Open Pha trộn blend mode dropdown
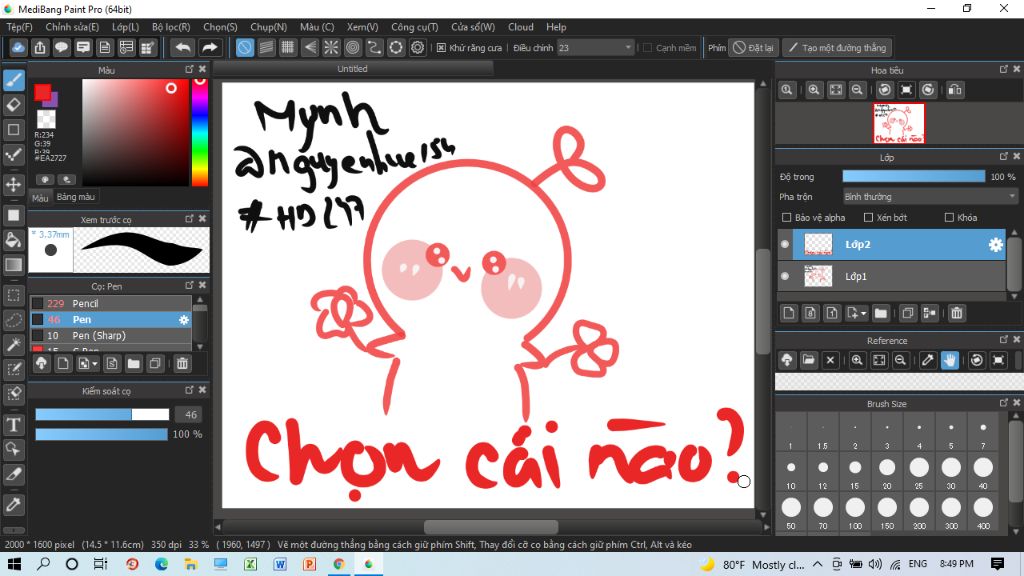The width and height of the screenshot is (1024, 576). pos(930,197)
